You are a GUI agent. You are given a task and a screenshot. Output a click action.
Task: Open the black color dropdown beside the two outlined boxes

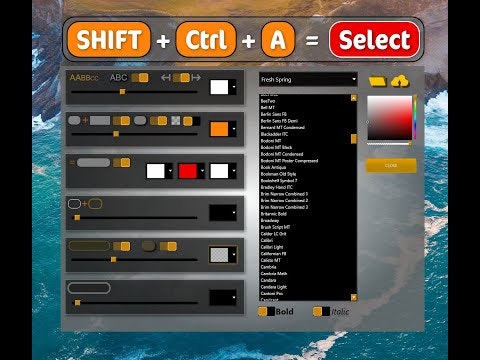click(223, 213)
